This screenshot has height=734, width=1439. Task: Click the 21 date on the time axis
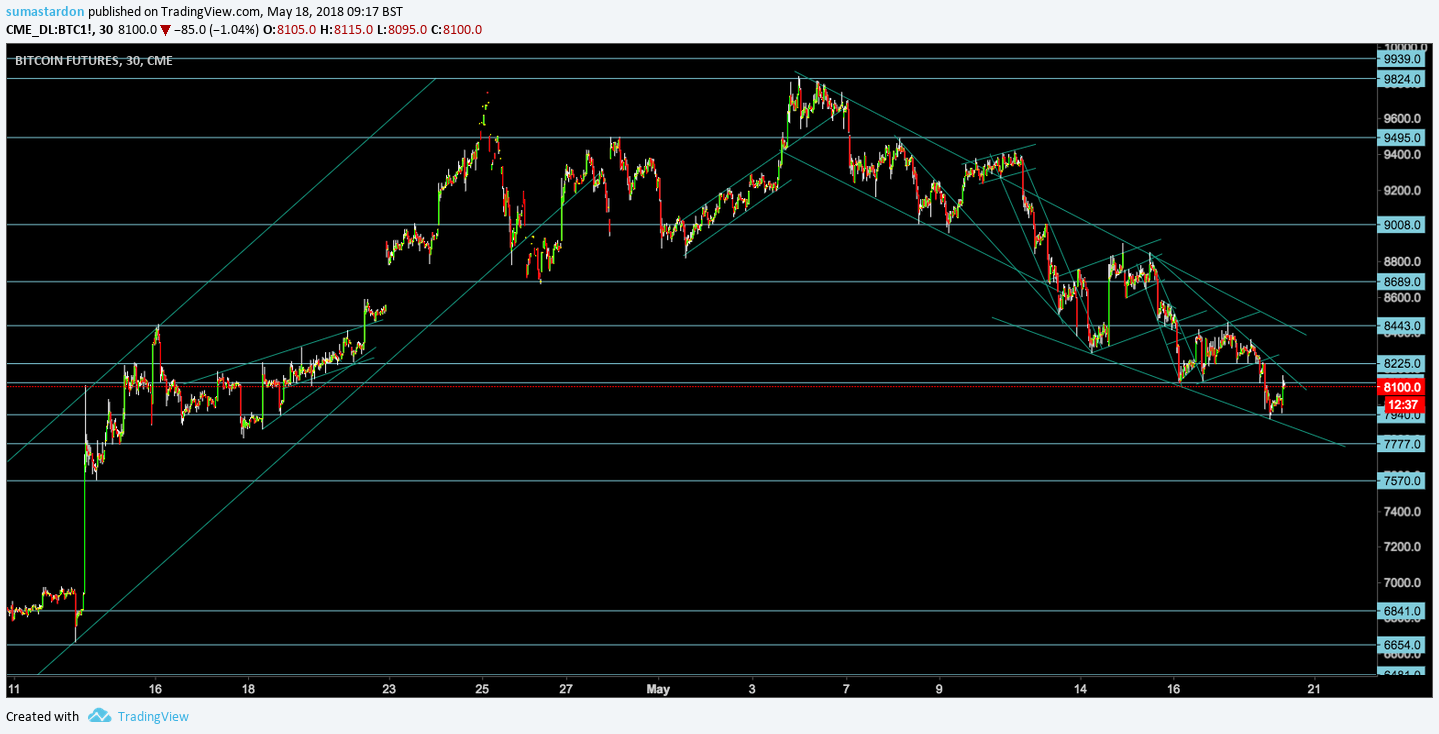[x=1314, y=689]
